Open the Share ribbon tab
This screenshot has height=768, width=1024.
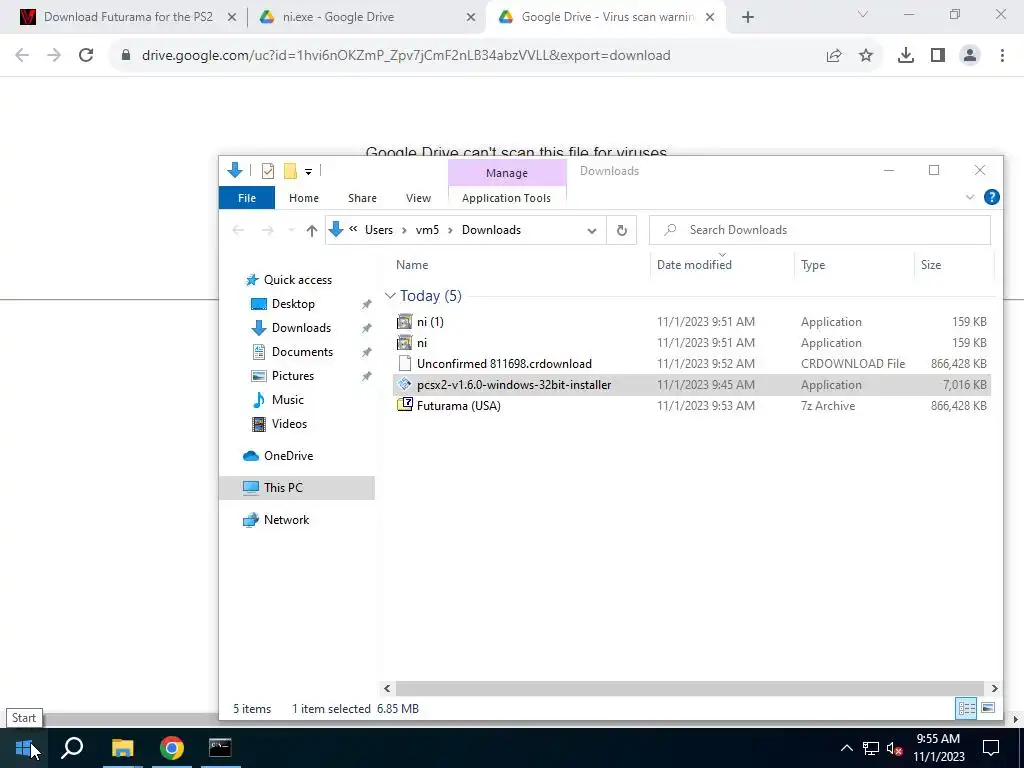(x=362, y=198)
